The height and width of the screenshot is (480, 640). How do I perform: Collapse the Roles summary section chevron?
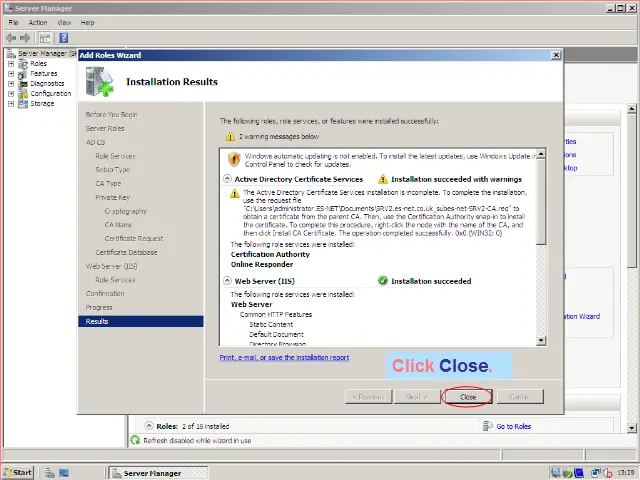point(149,426)
